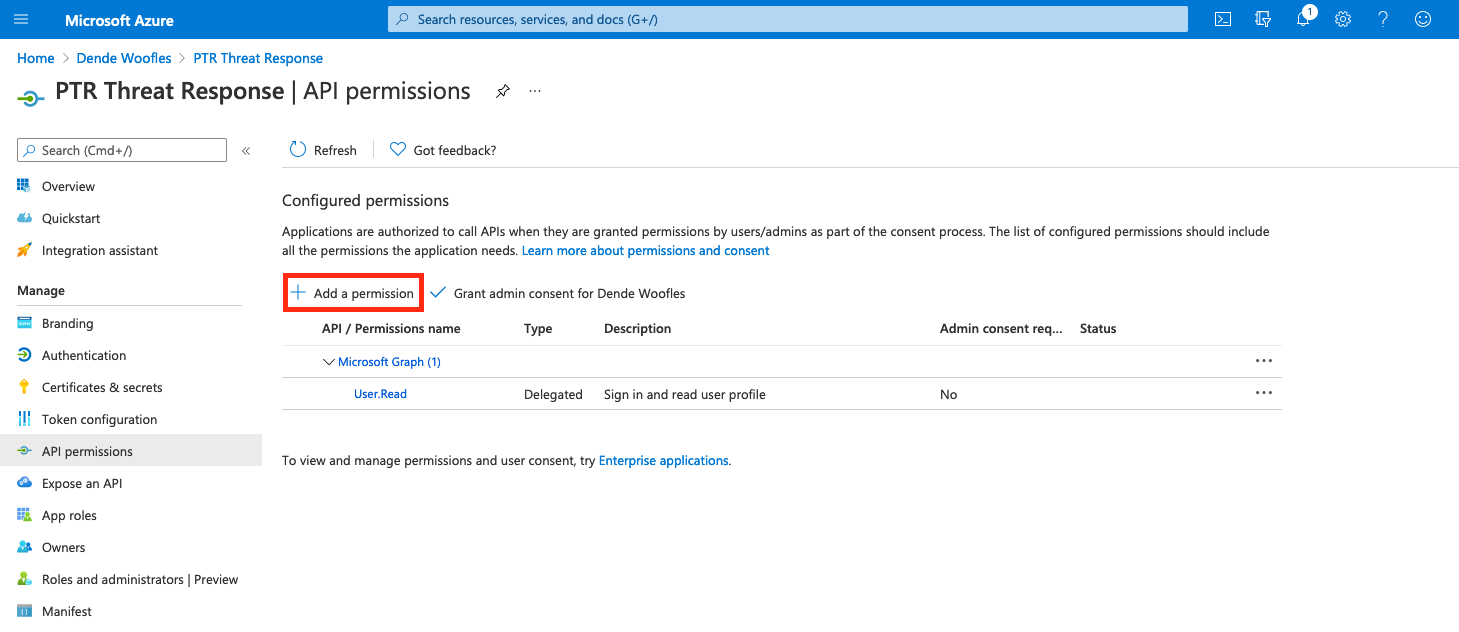Image resolution: width=1459 pixels, height=632 pixels.
Task: Open the User.Read permission link
Action: (380, 394)
